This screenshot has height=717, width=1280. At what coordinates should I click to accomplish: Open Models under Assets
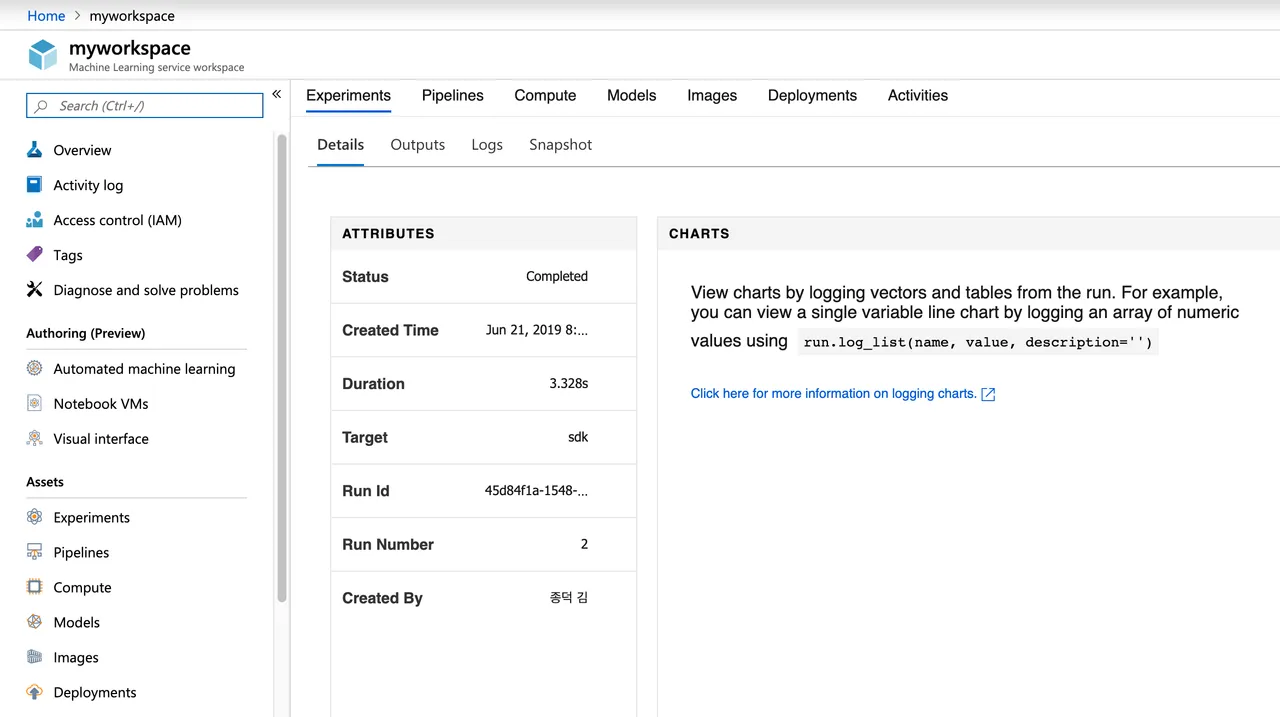pos(77,622)
